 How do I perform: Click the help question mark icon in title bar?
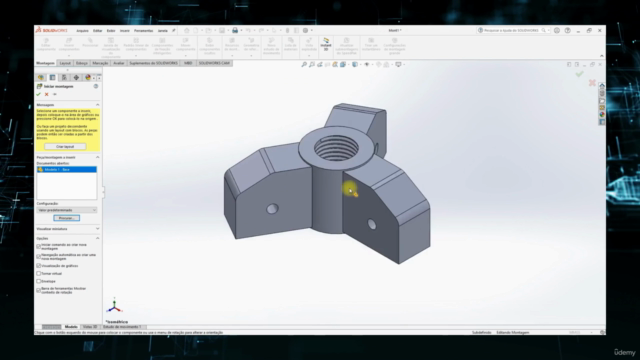tap(567, 31)
